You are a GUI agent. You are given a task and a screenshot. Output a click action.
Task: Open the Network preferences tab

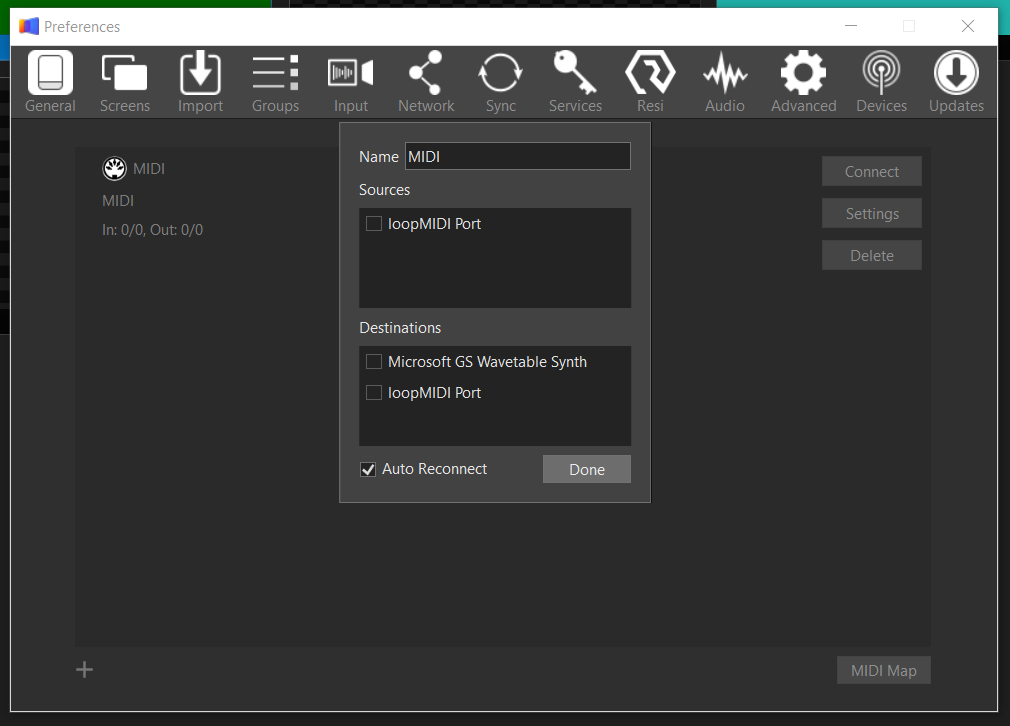point(426,82)
